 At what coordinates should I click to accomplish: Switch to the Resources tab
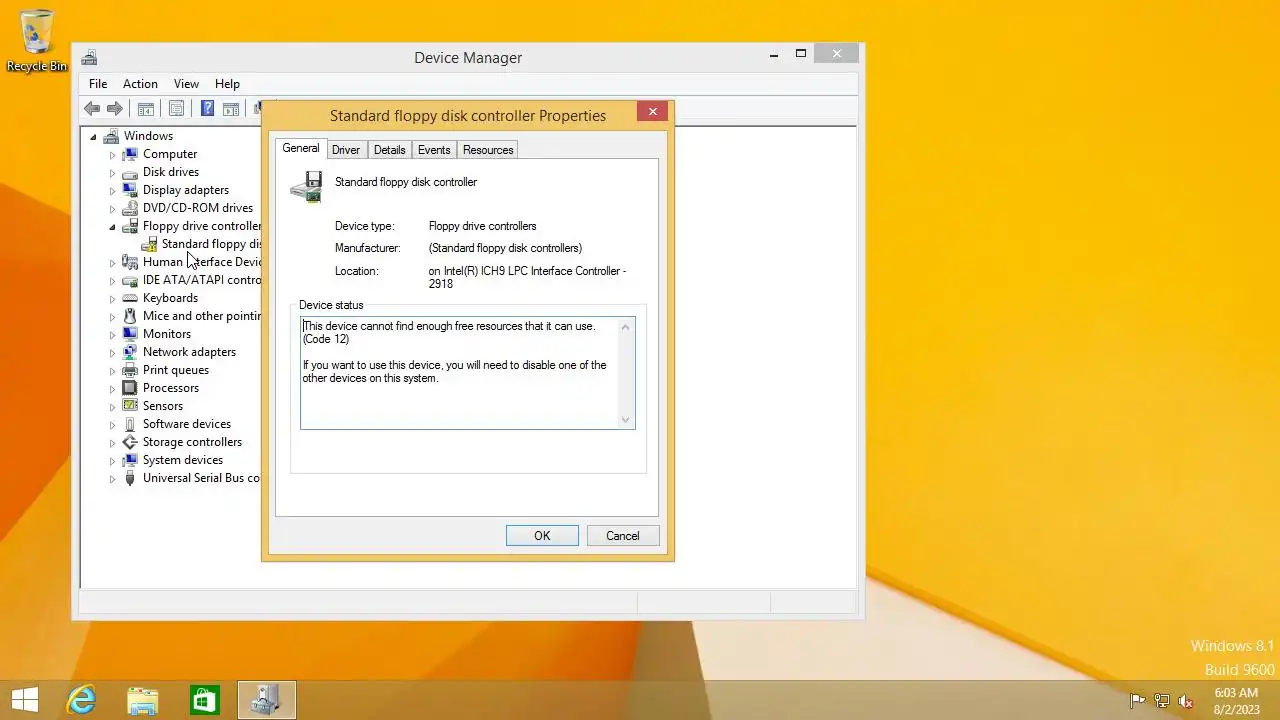click(x=488, y=150)
